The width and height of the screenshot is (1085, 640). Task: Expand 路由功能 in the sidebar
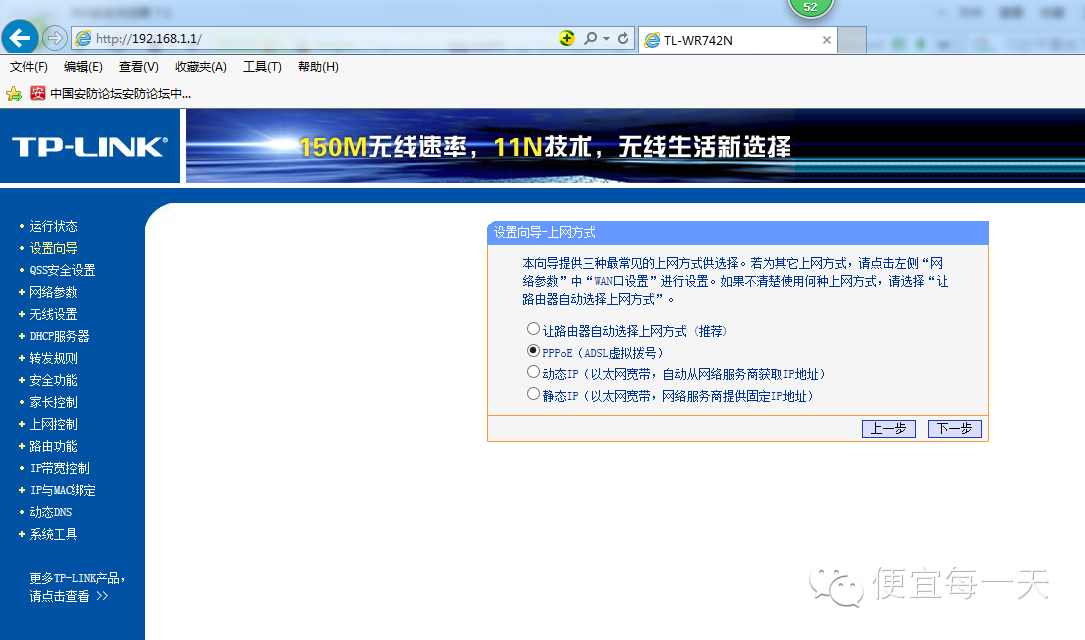coord(53,447)
